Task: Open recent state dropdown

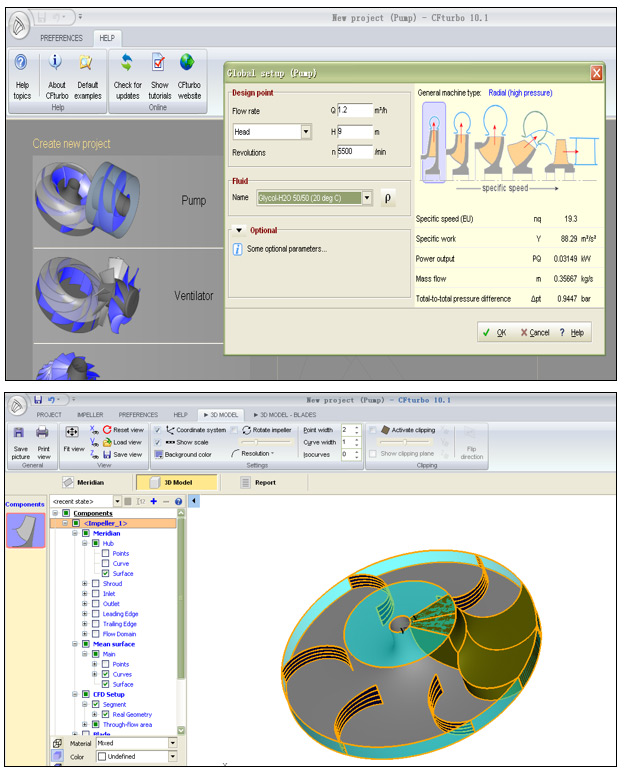Action: 118,502
